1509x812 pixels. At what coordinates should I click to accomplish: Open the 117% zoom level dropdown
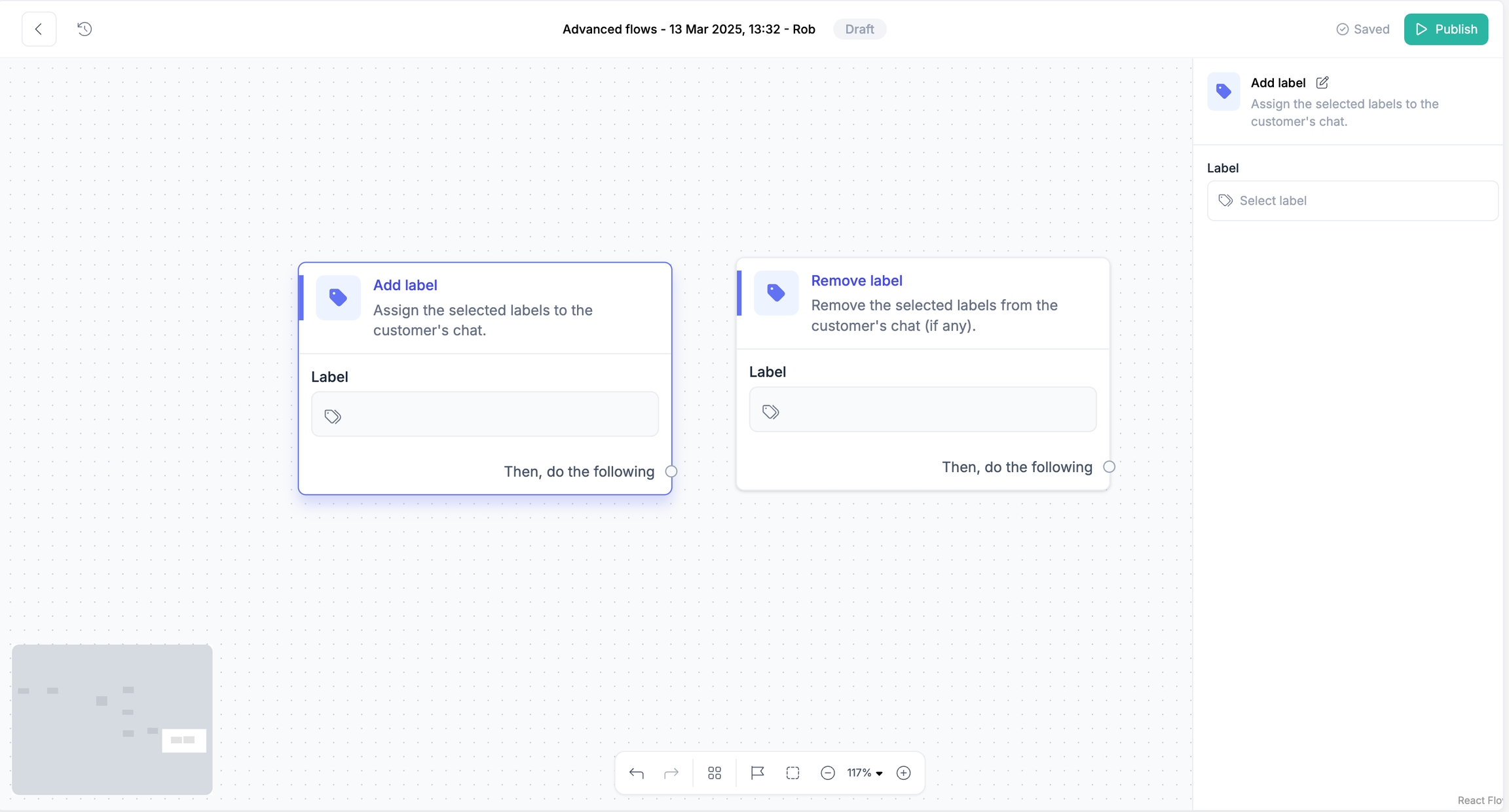pyautogui.click(x=865, y=773)
